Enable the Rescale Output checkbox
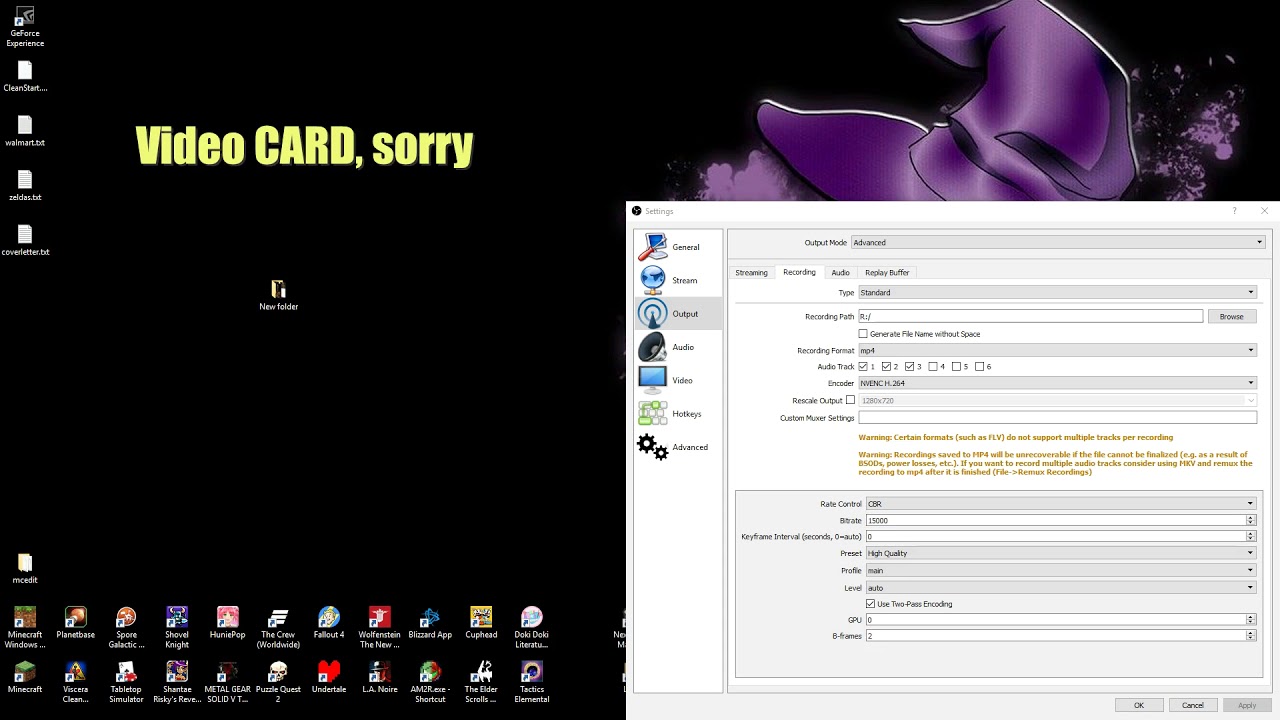Screen dimensions: 1280x720 tap(851, 400)
